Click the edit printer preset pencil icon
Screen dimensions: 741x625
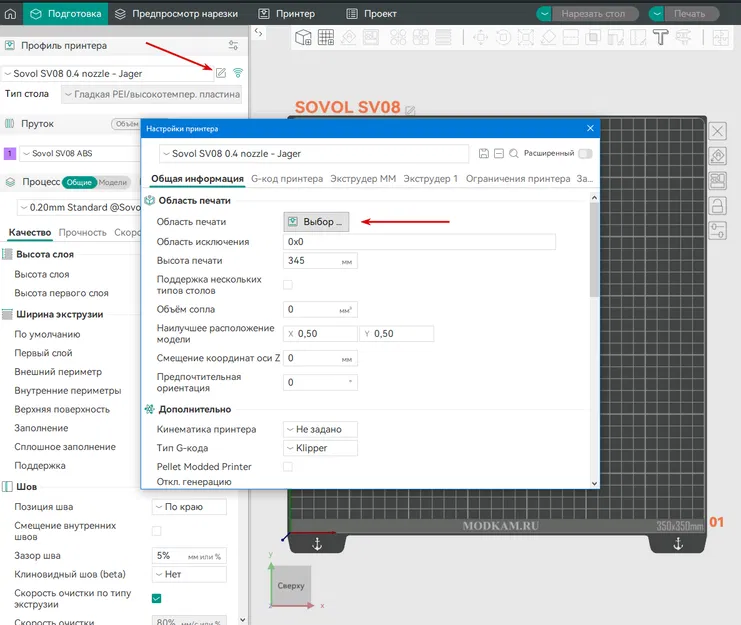[221, 73]
